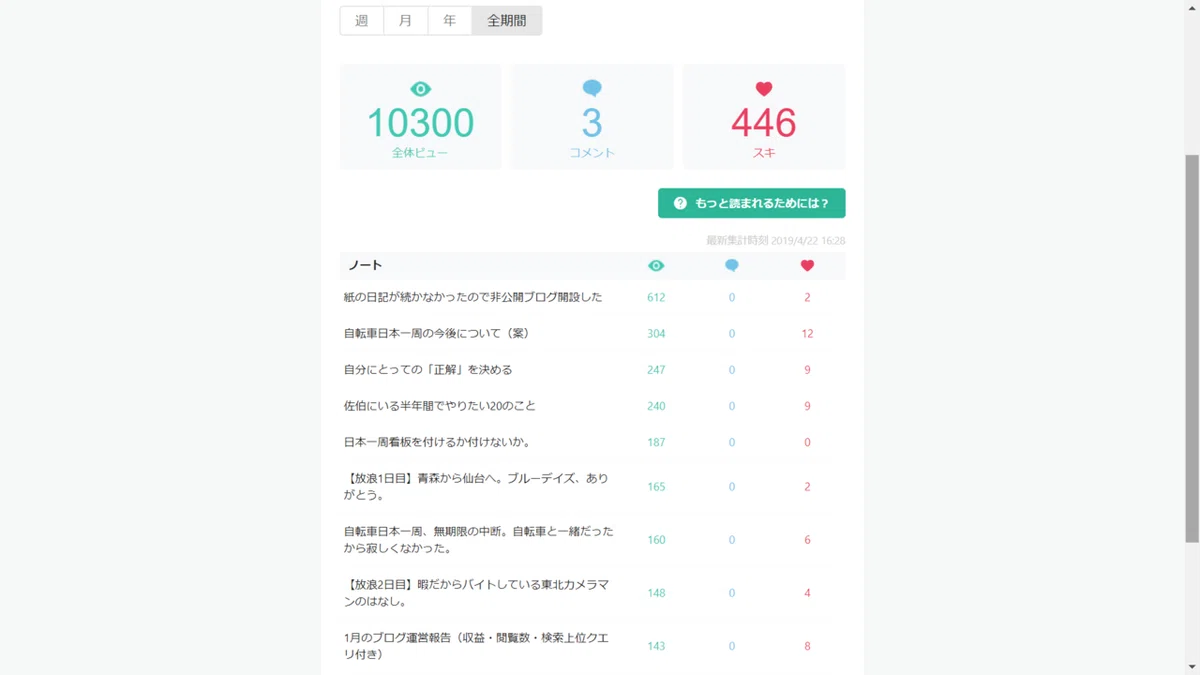Switch to the 年 period tab
Viewport: 1200px width, 675px height.
450,21
